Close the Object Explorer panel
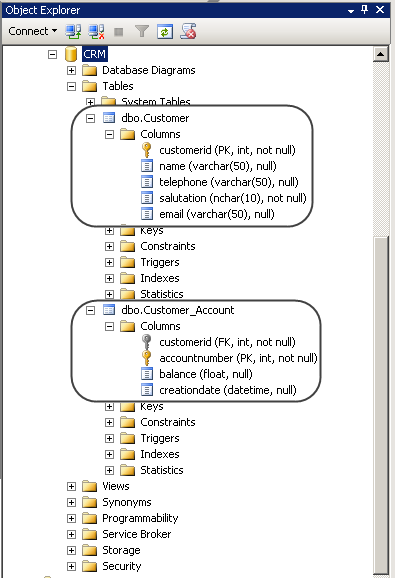 (x=380, y=10)
